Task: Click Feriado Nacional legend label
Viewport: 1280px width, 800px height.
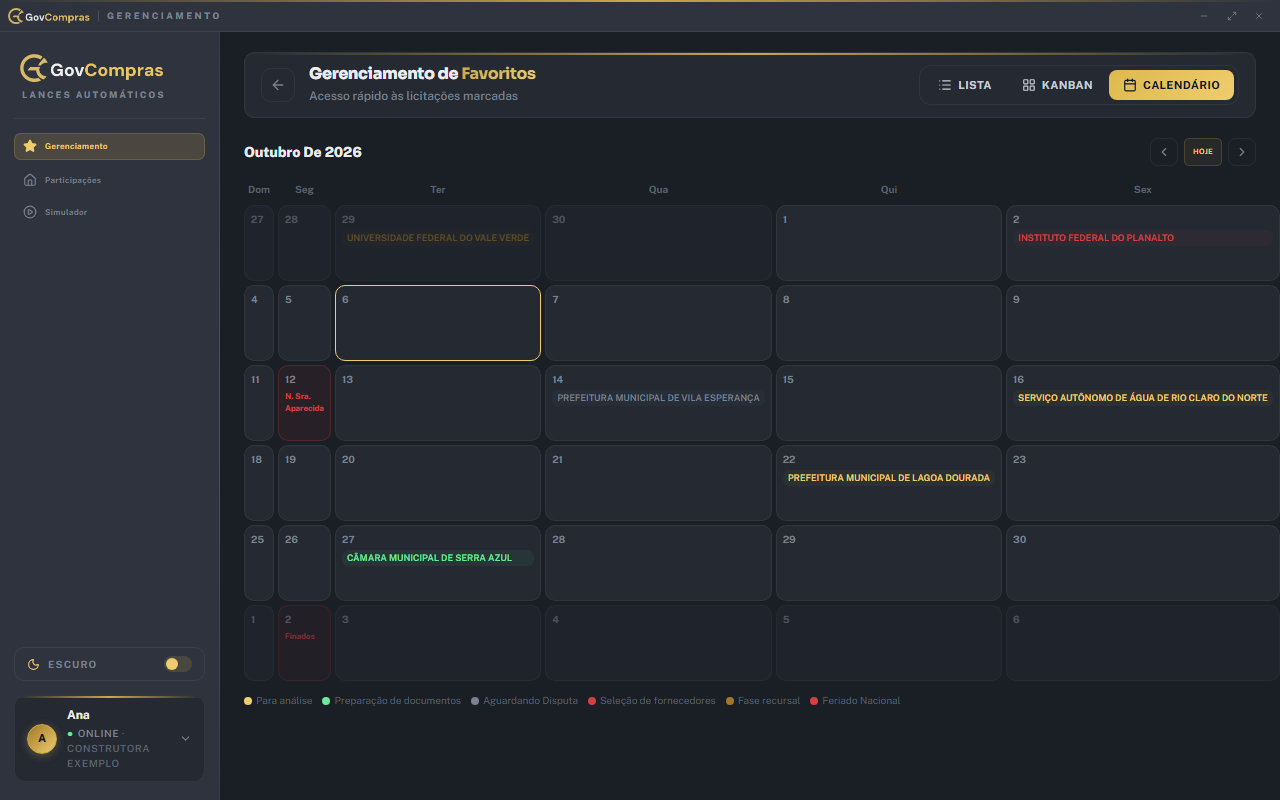Action: pyautogui.click(x=861, y=701)
